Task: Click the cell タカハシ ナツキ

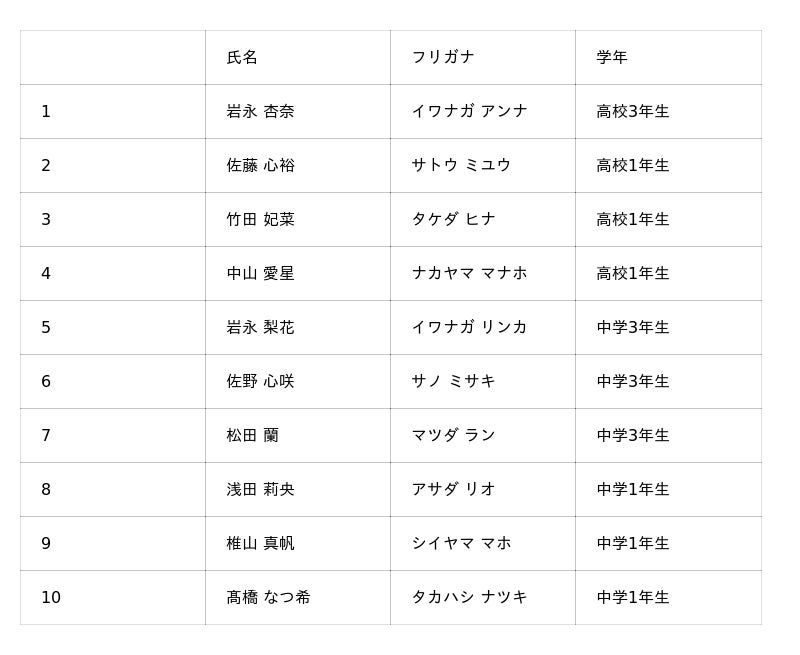Action: pos(469,598)
